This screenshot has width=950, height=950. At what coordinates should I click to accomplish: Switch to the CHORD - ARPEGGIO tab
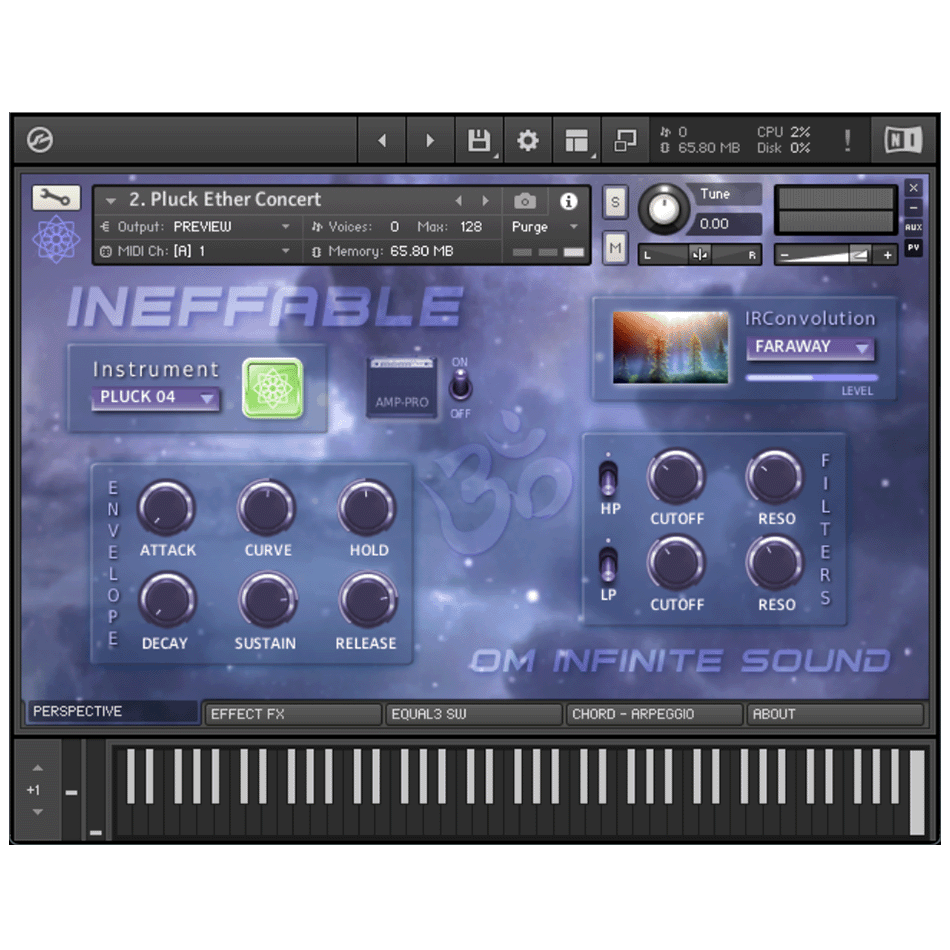point(654,714)
